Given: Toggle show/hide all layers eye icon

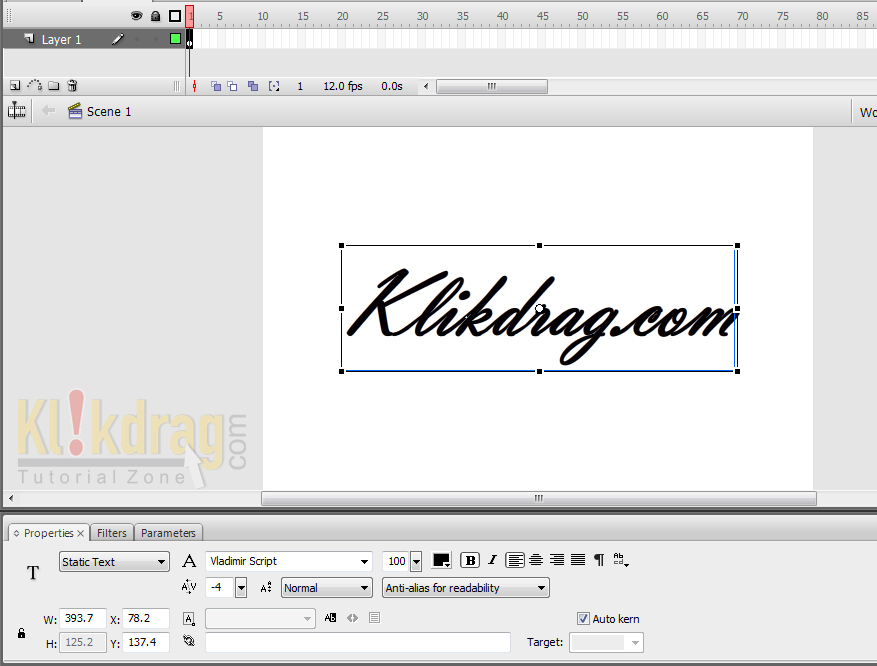Looking at the screenshot, I should pos(136,16).
